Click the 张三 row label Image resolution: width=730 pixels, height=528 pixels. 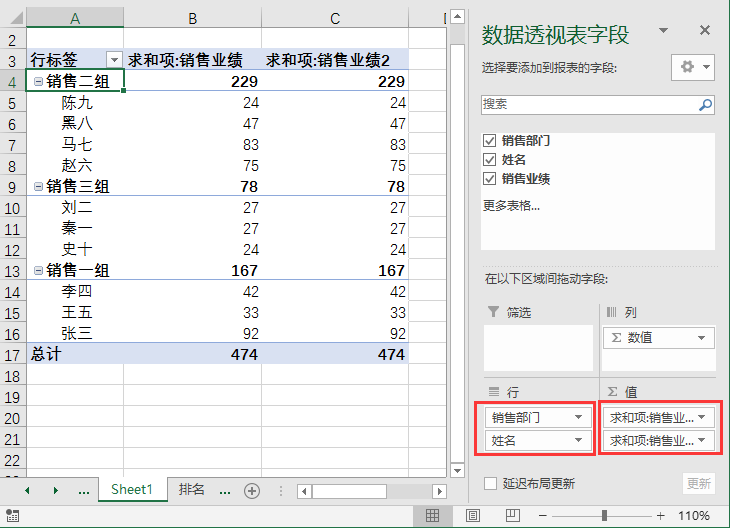(x=77, y=333)
